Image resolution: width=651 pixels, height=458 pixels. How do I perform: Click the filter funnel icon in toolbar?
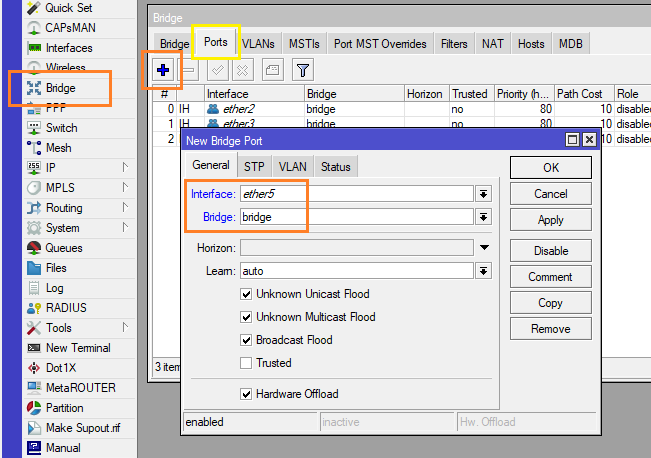point(302,70)
